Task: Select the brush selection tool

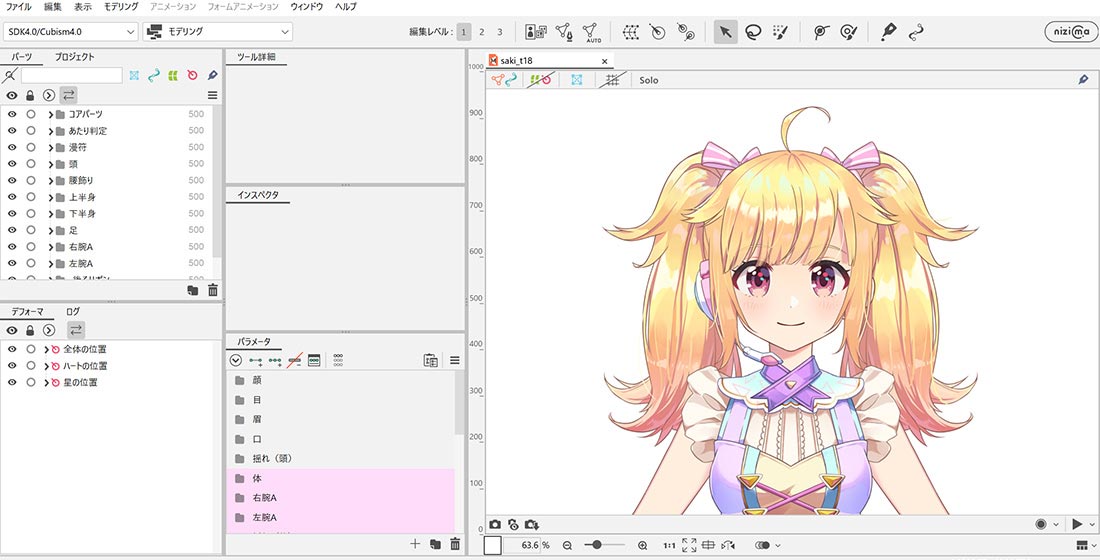Action: click(x=780, y=32)
